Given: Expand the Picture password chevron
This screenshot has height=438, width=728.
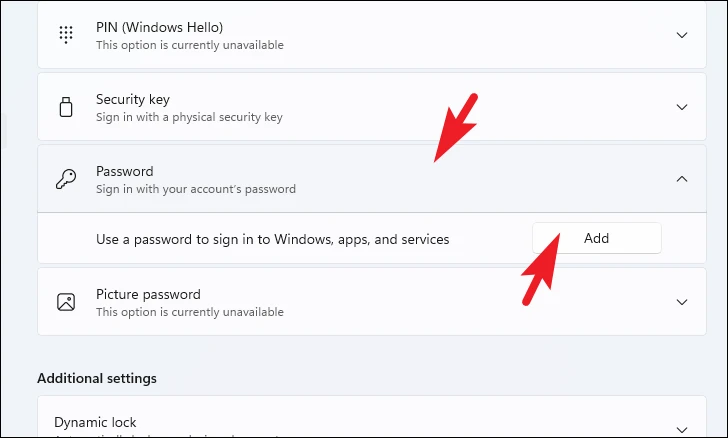Looking at the screenshot, I should 682,302.
